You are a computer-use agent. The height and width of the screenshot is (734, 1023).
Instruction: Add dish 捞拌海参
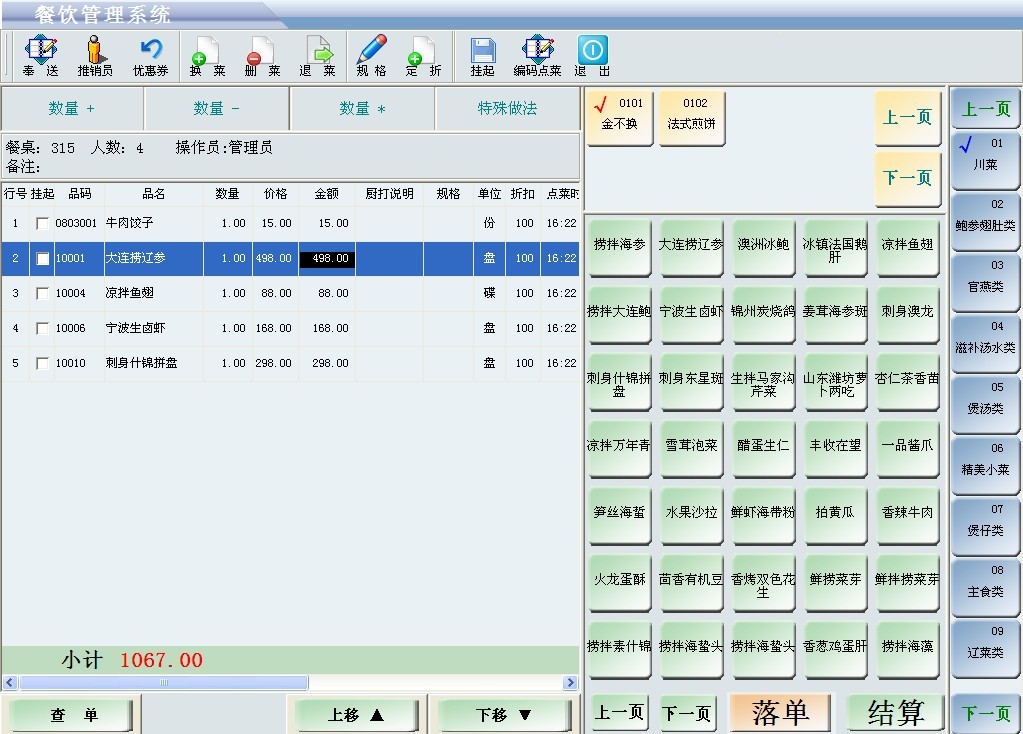click(x=619, y=248)
